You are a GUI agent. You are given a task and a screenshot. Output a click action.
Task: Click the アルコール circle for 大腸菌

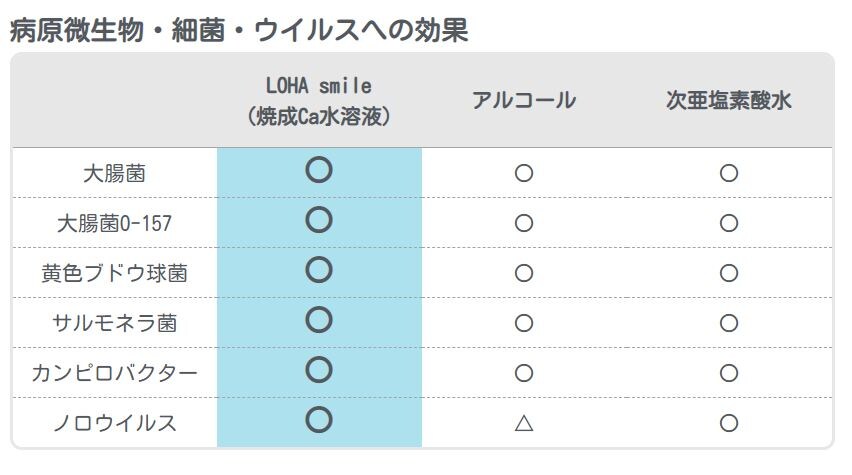click(x=524, y=173)
